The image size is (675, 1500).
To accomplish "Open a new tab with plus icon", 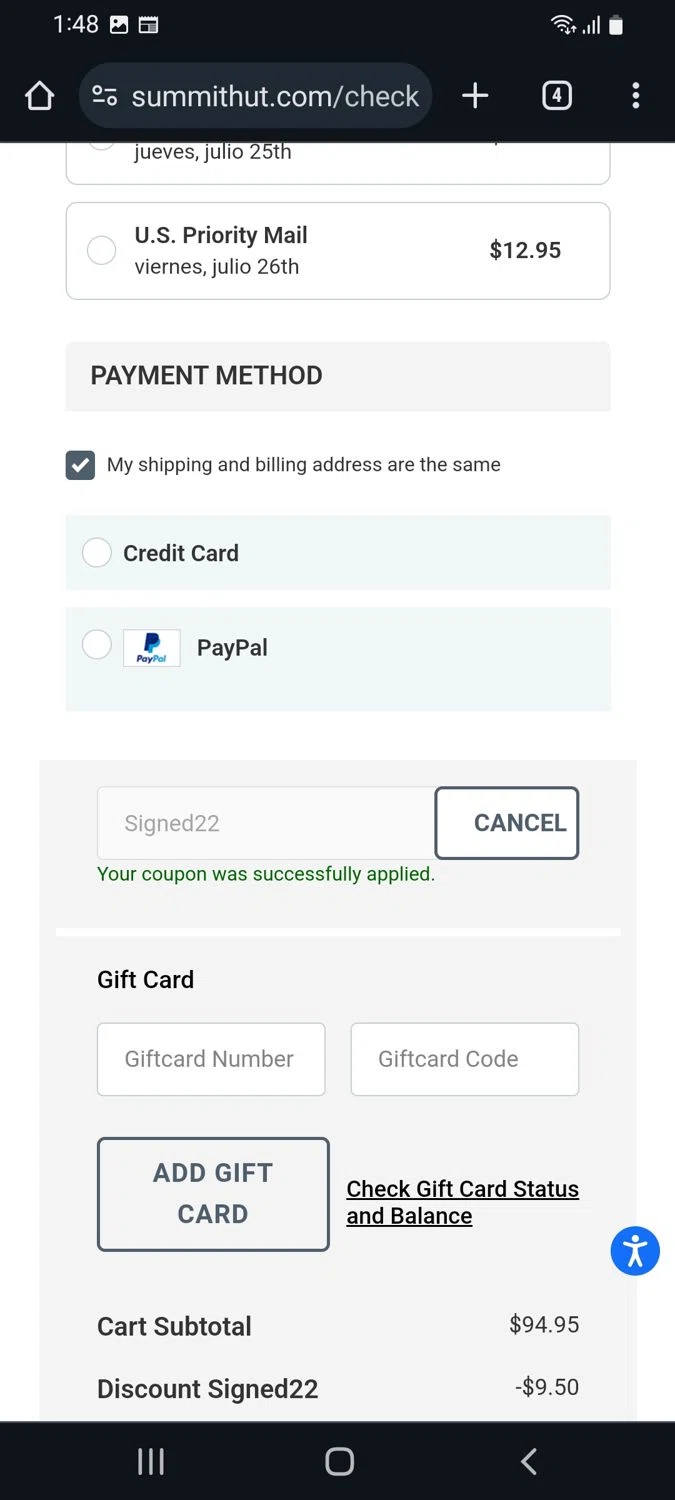I will coord(475,96).
